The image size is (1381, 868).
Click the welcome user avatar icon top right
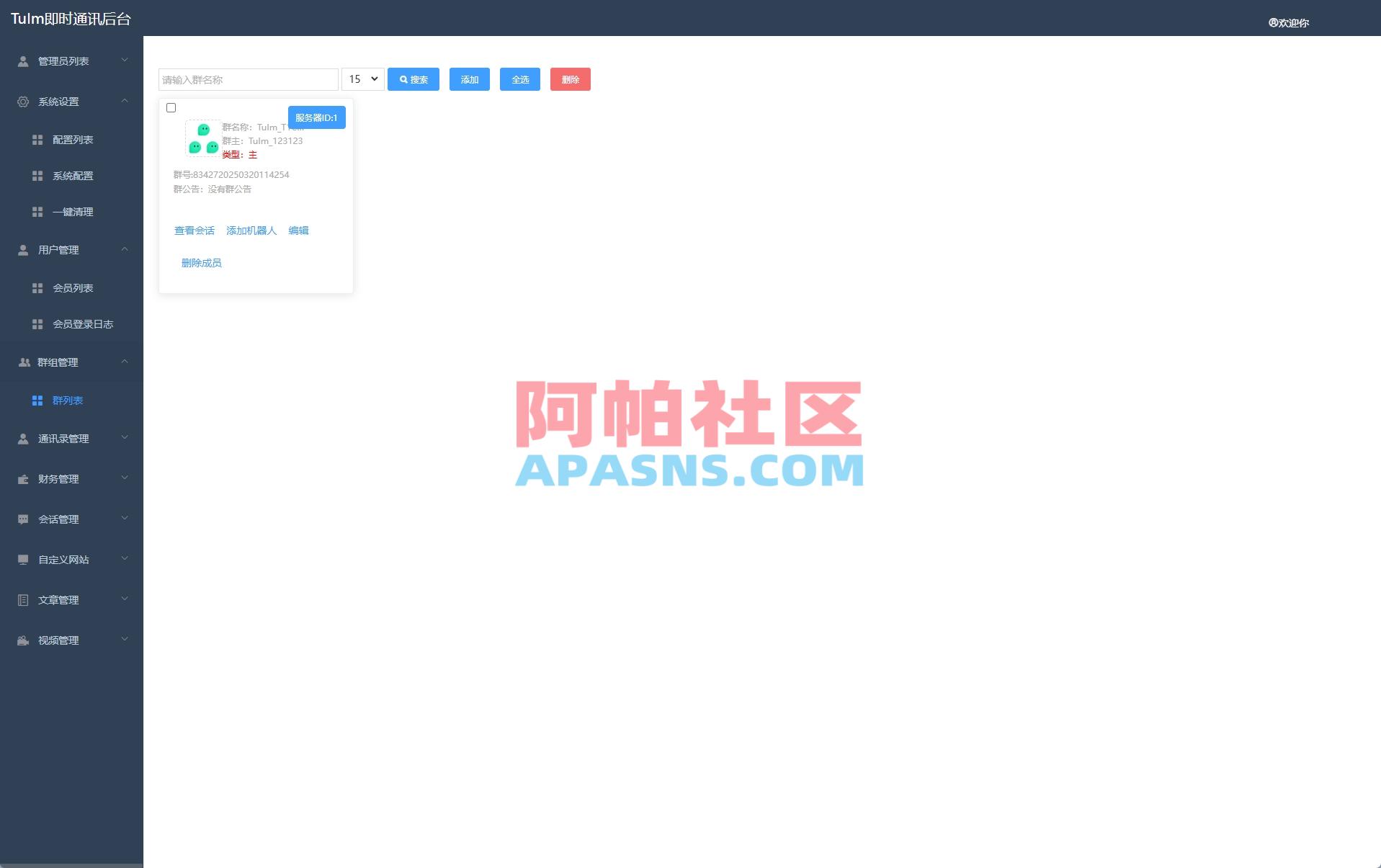click(x=1272, y=22)
